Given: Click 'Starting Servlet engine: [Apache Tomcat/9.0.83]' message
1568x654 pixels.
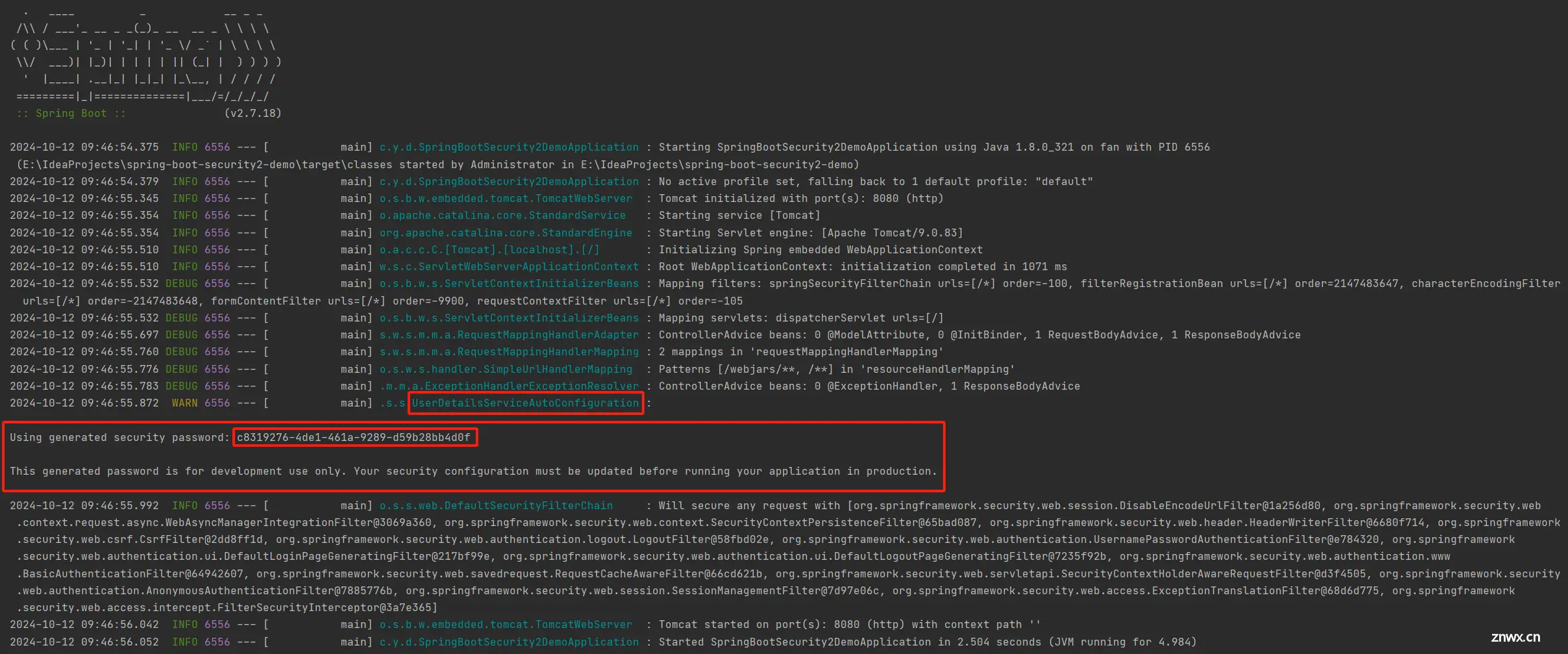Looking at the screenshot, I should 811,233.
